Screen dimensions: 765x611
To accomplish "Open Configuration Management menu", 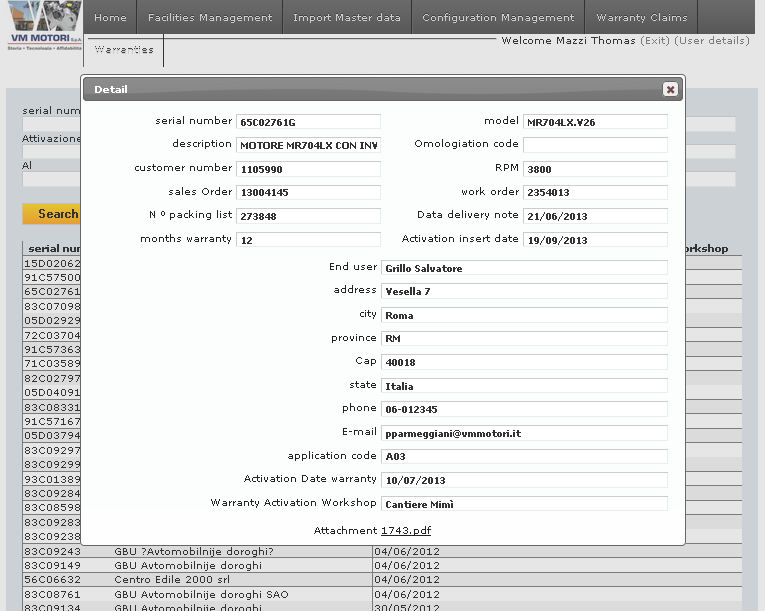I will pos(498,17).
